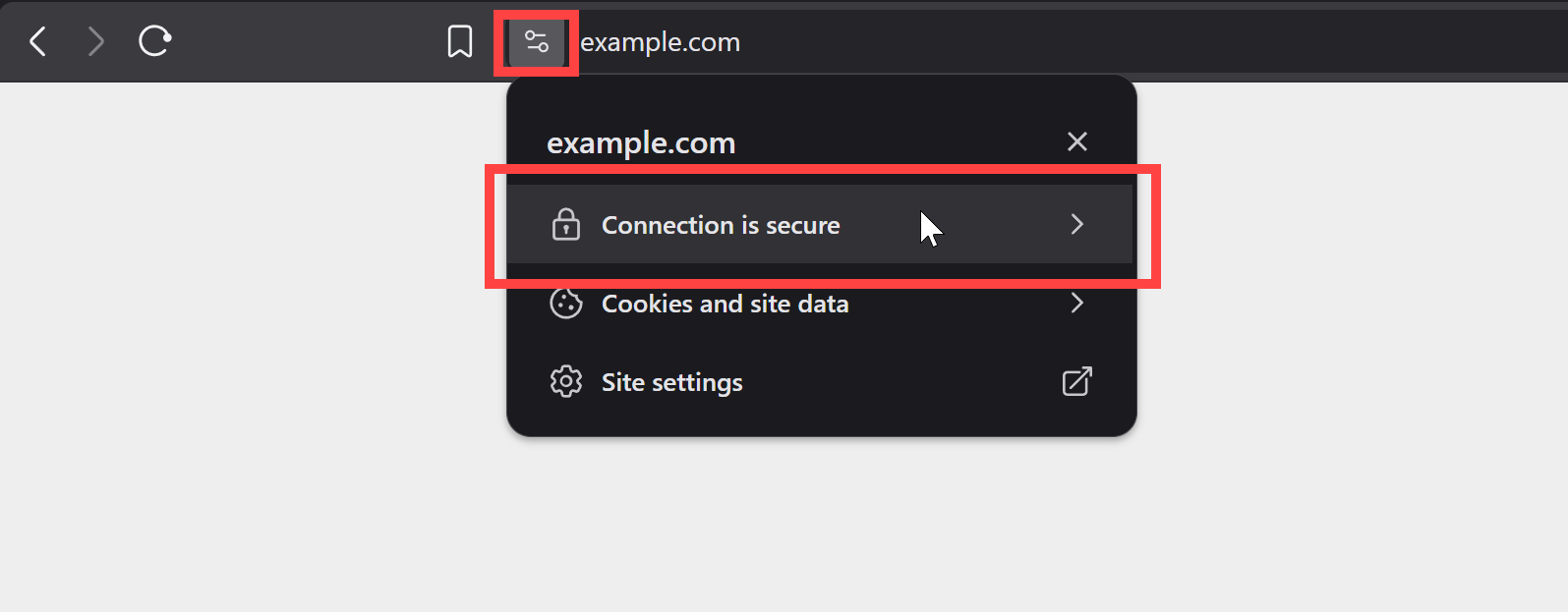Open the external-link icon for Site settings
Image resolution: width=1568 pixels, height=612 pixels.
click(x=1077, y=381)
